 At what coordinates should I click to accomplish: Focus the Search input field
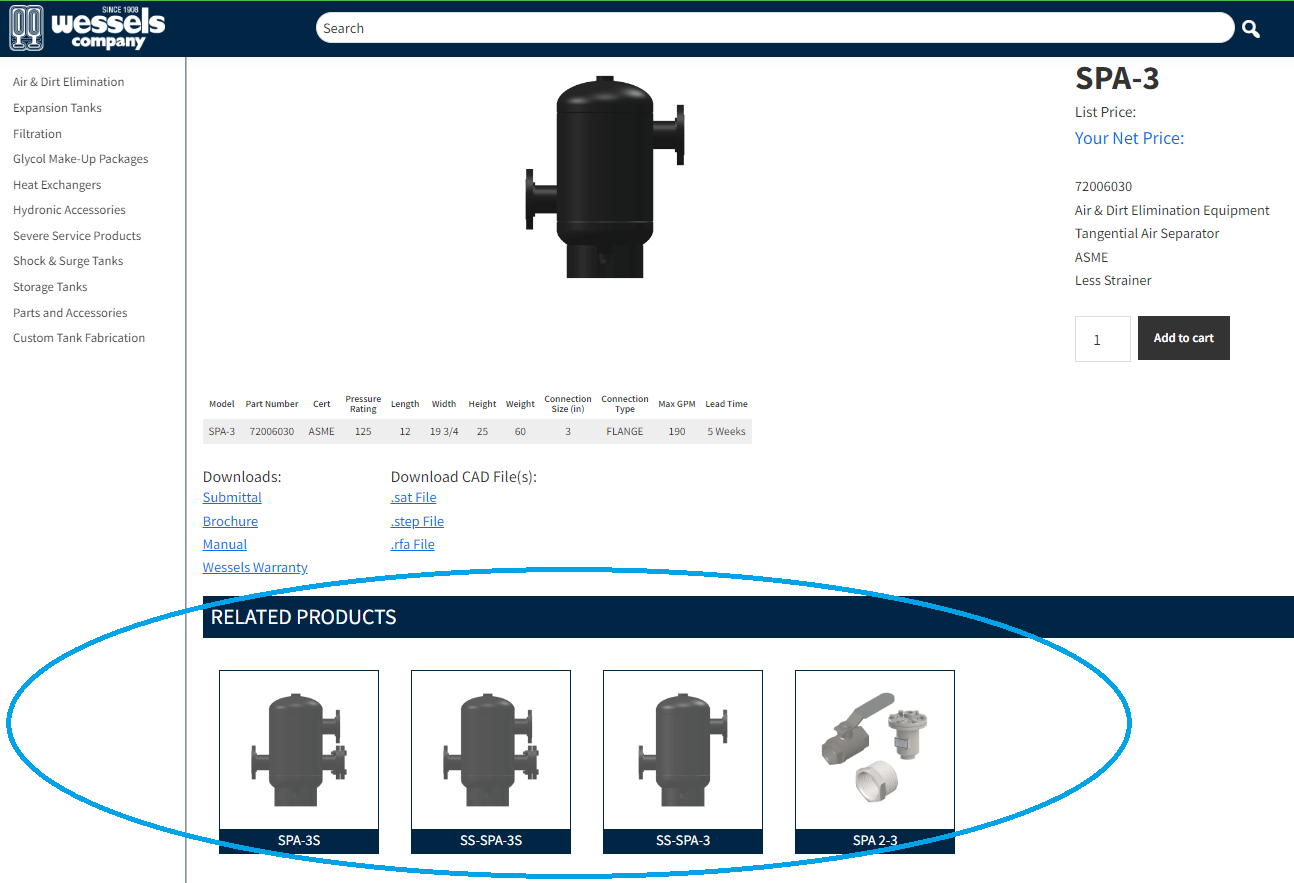775,28
